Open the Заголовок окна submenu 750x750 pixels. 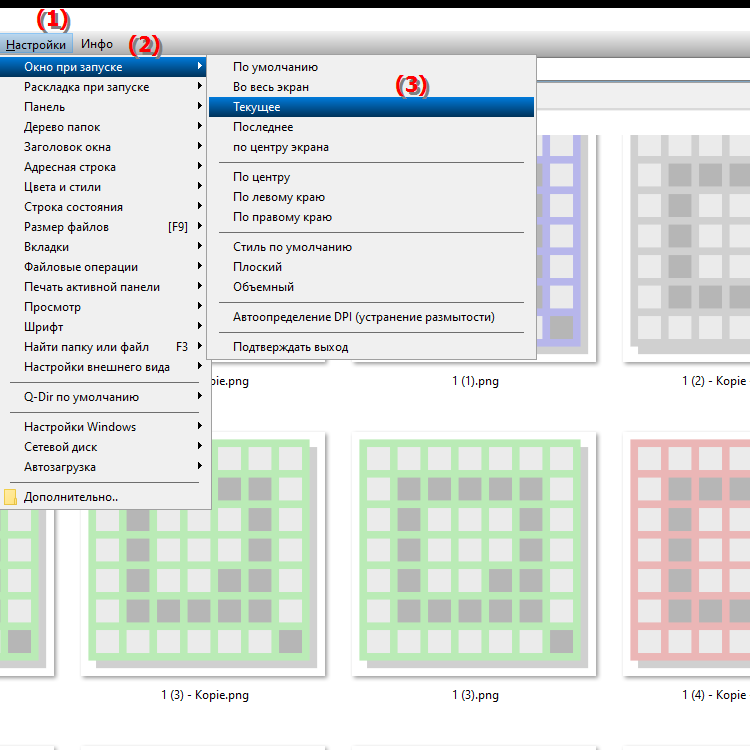pyautogui.click(x=103, y=147)
